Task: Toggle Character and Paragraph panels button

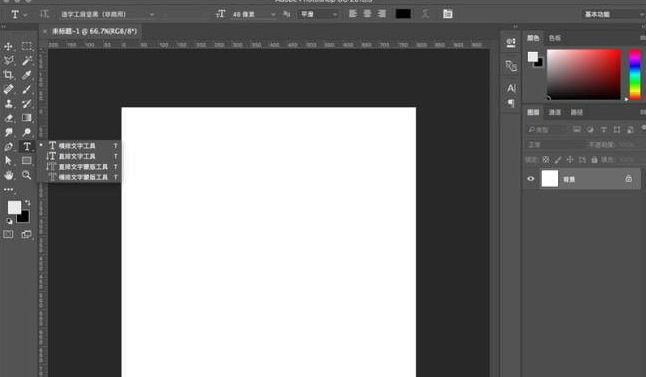Action: click(x=448, y=14)
